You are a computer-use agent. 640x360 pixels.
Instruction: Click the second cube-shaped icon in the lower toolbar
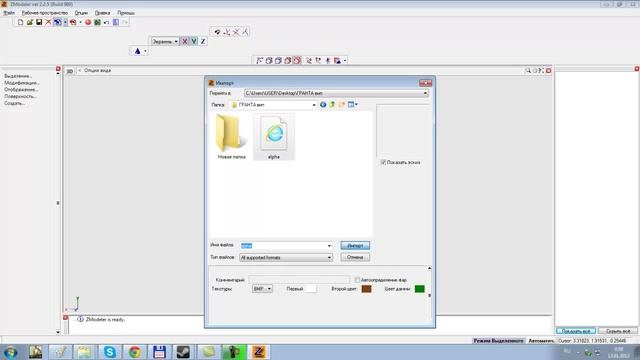[x=278, y=60]
